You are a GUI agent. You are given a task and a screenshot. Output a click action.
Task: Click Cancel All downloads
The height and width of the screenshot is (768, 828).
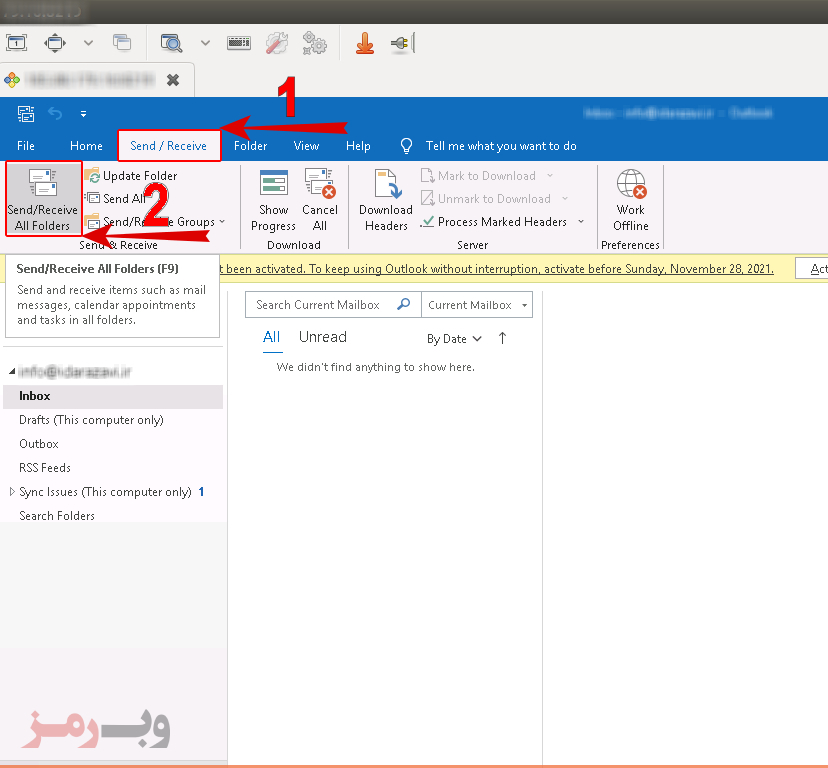tap(319, 200)
